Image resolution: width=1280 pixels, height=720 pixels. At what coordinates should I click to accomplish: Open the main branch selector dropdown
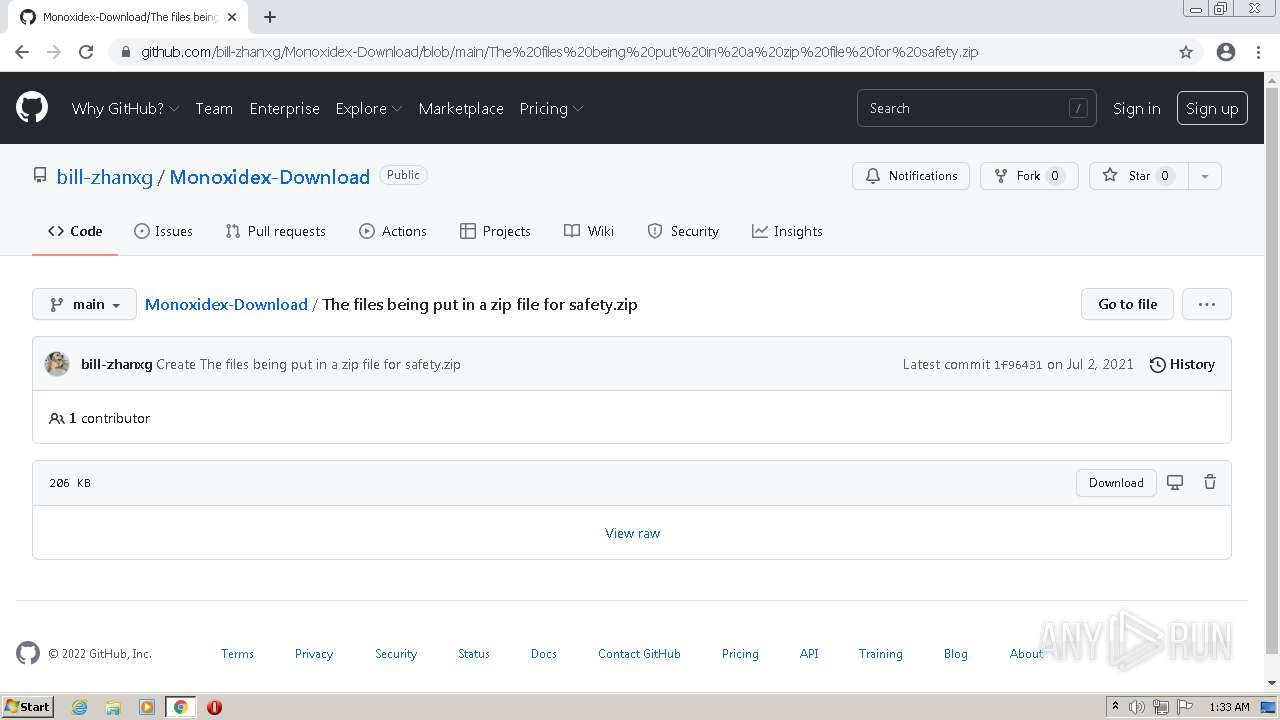(84, 304)
